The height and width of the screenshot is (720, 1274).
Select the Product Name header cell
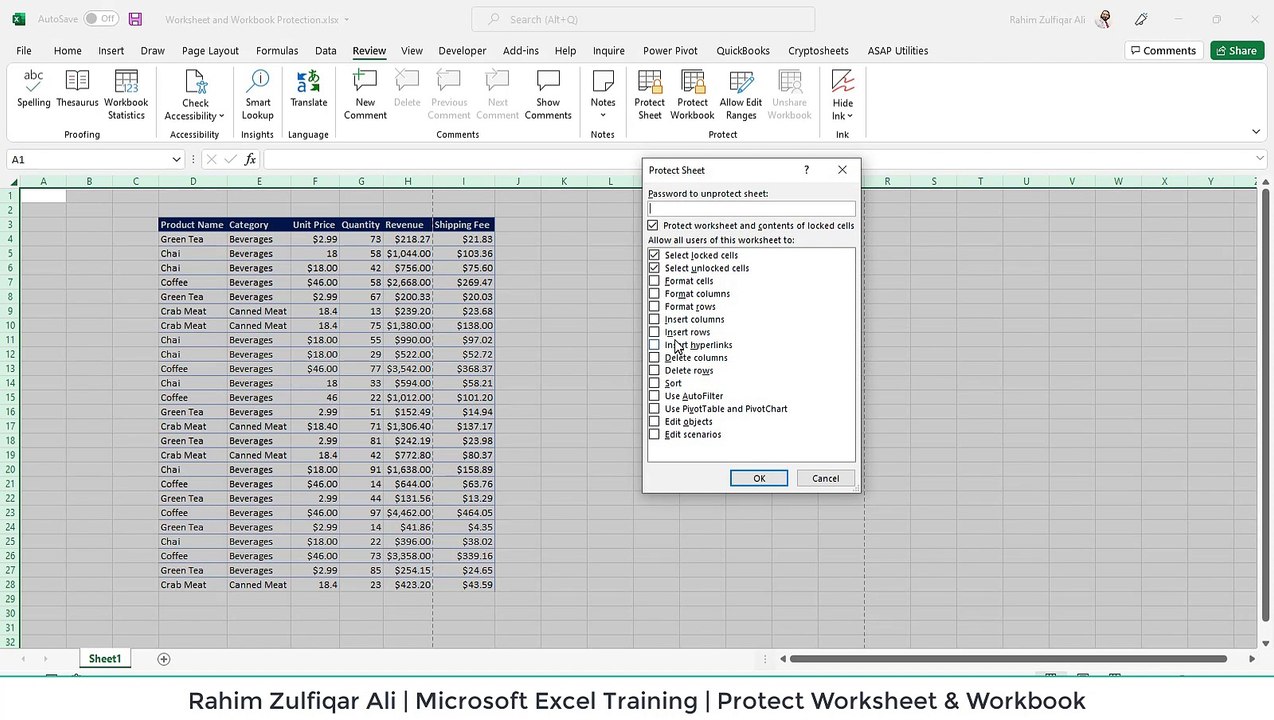192,225
